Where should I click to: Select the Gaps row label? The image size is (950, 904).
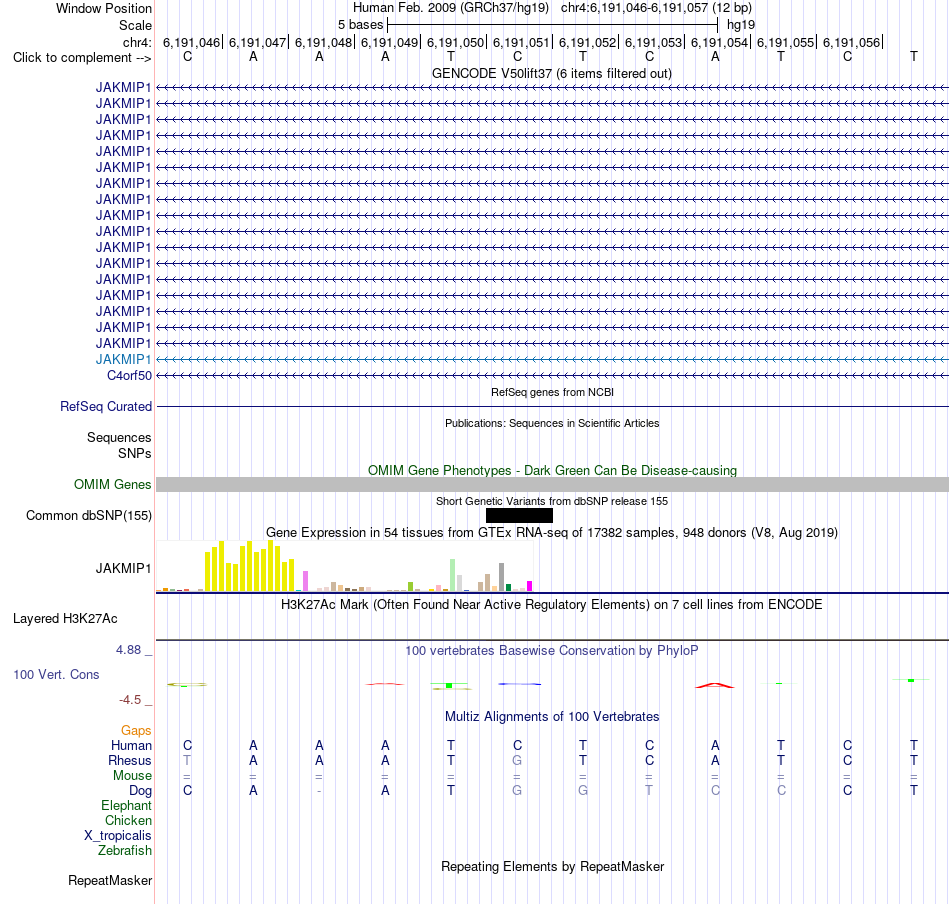click(136, 731)
